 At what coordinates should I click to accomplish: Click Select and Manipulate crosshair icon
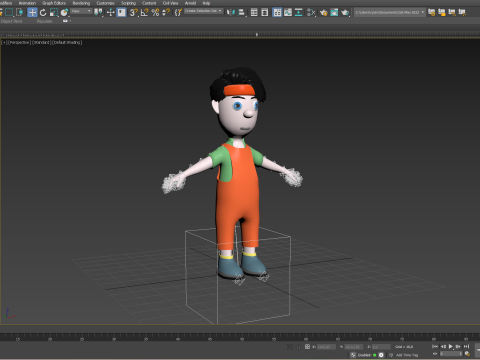pyautogui.click(x=110, y=12)
